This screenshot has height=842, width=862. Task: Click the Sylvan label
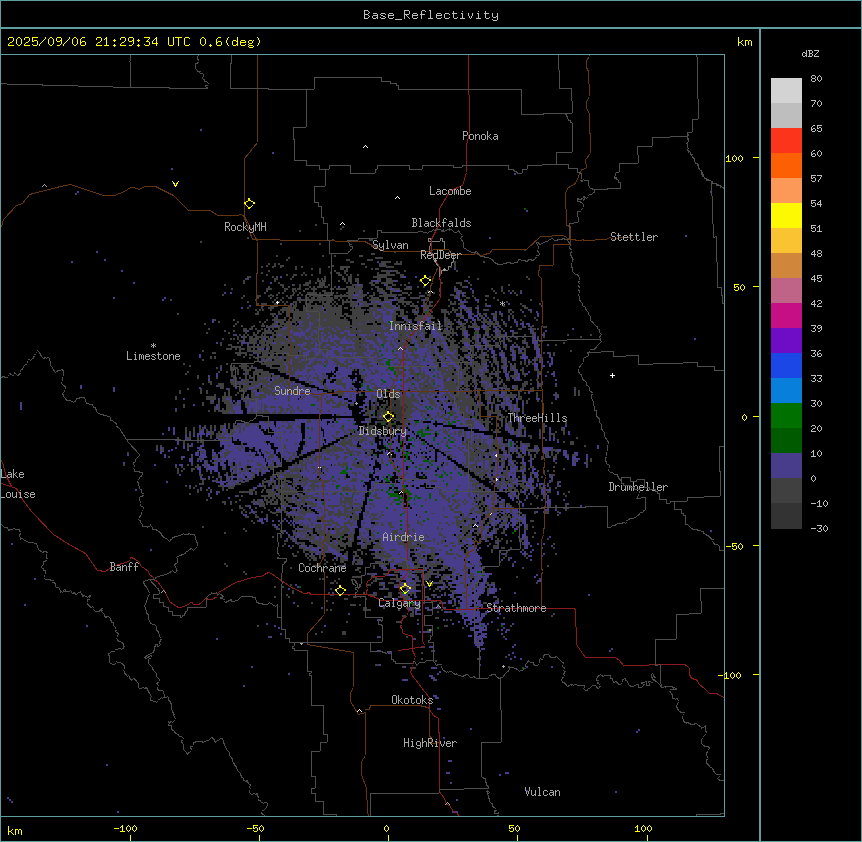[390, 245]
